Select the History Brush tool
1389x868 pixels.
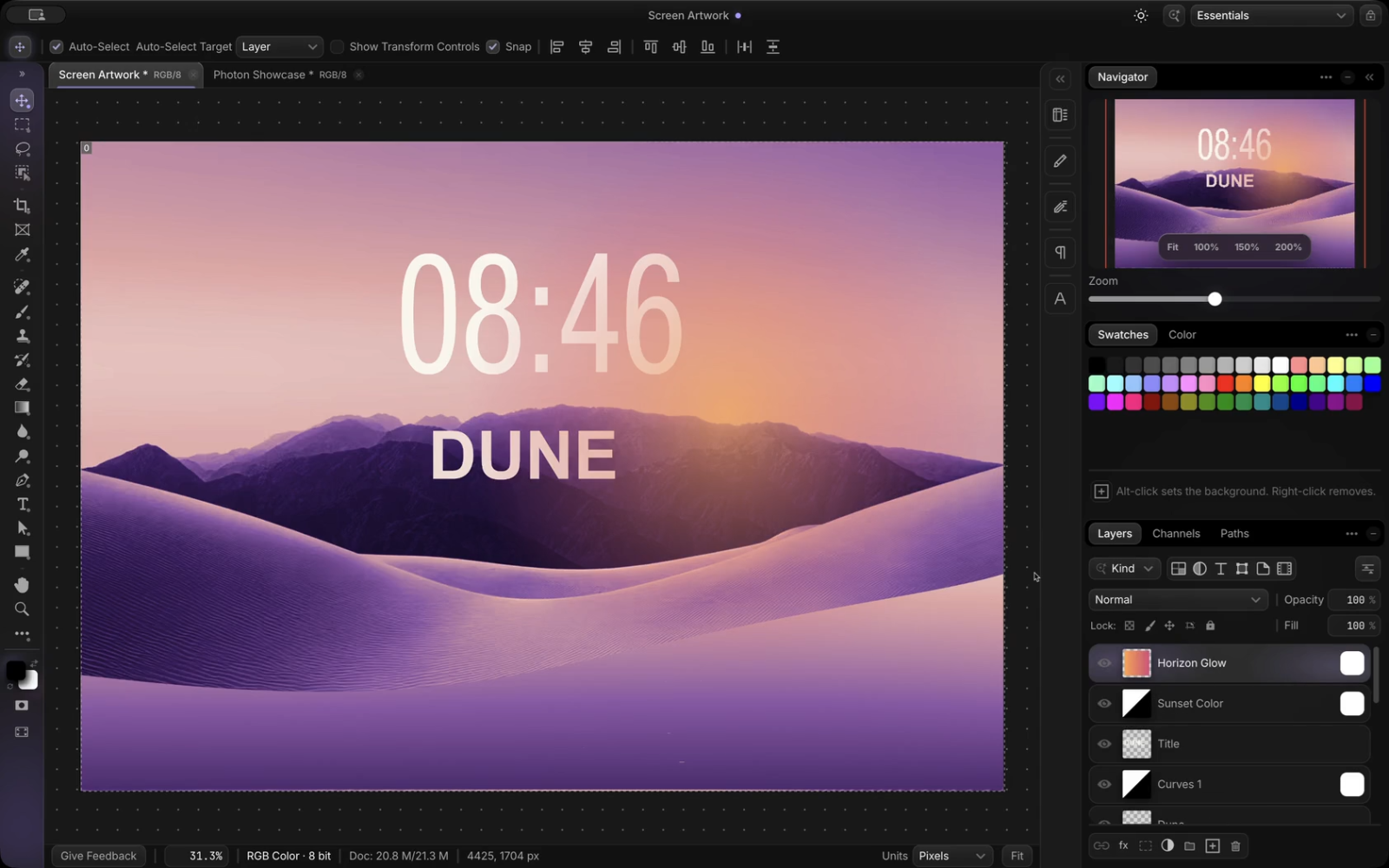coord(22,359)
